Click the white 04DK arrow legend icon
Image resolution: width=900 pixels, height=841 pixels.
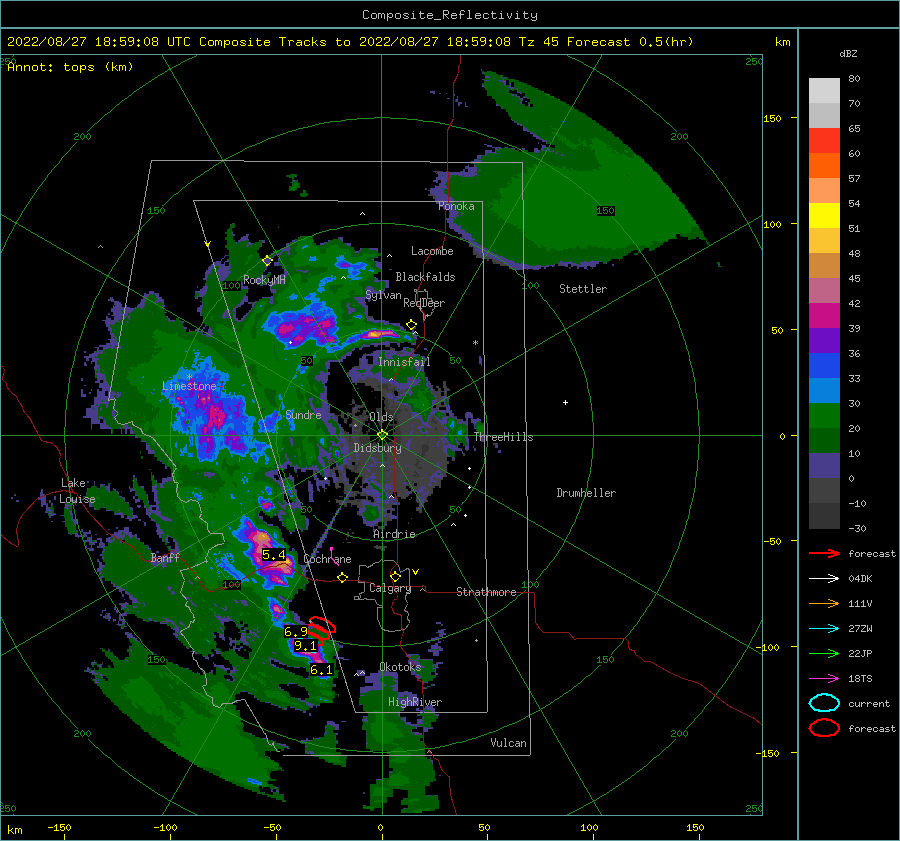coord(824,578)
